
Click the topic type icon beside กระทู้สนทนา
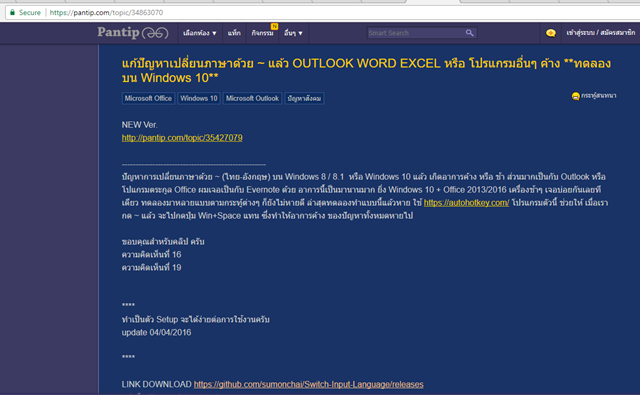[576, 96]
